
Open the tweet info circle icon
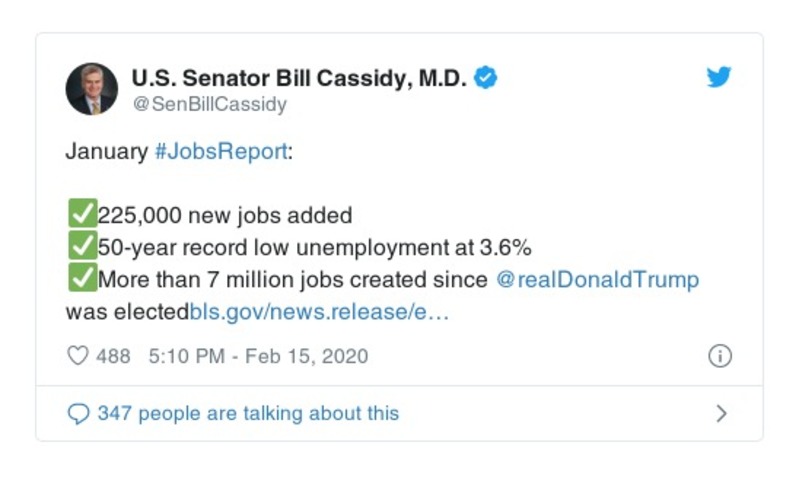[720, 356]
